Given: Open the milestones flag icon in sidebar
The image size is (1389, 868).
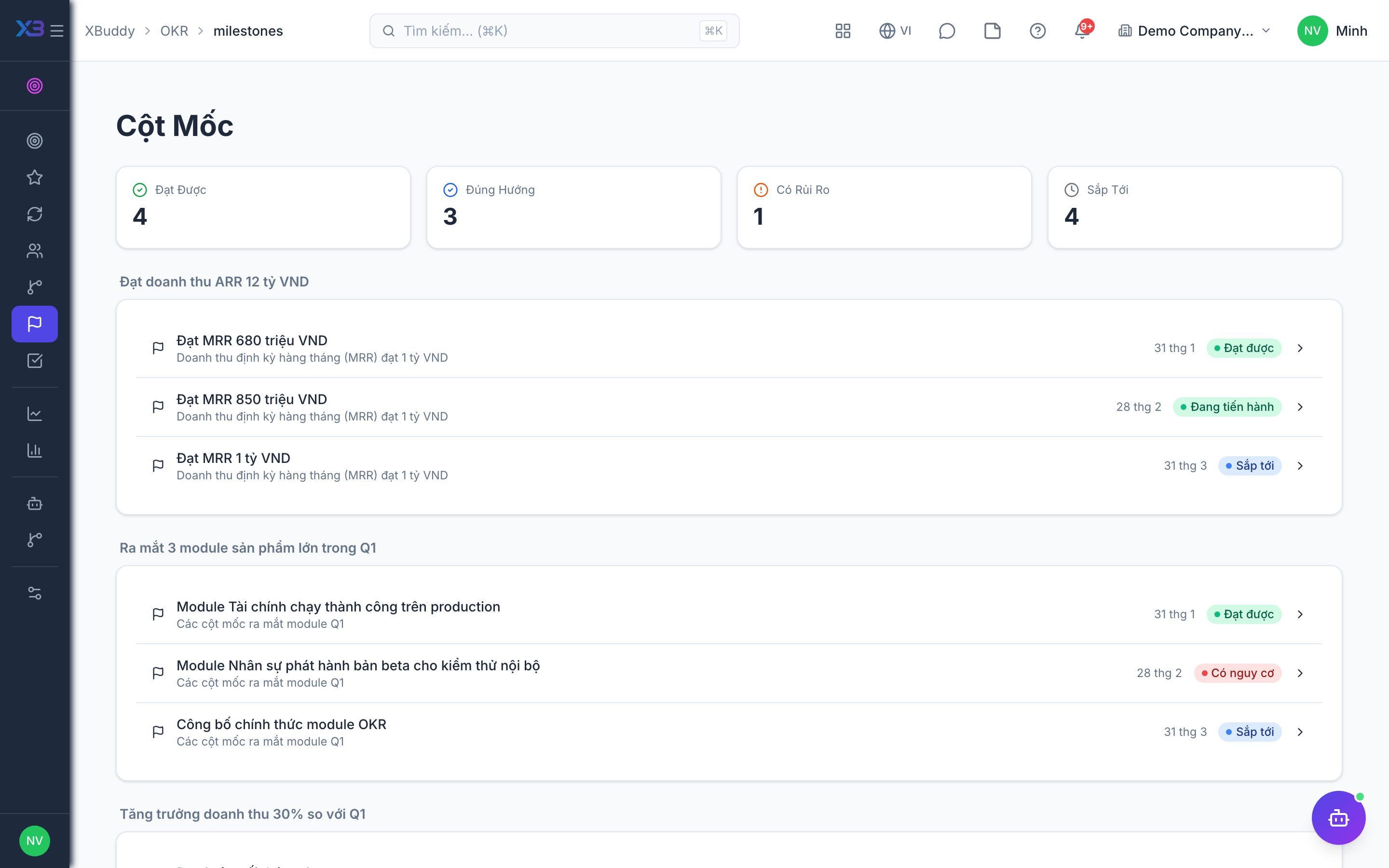Looking at the screenshot, I should point(34,324).
